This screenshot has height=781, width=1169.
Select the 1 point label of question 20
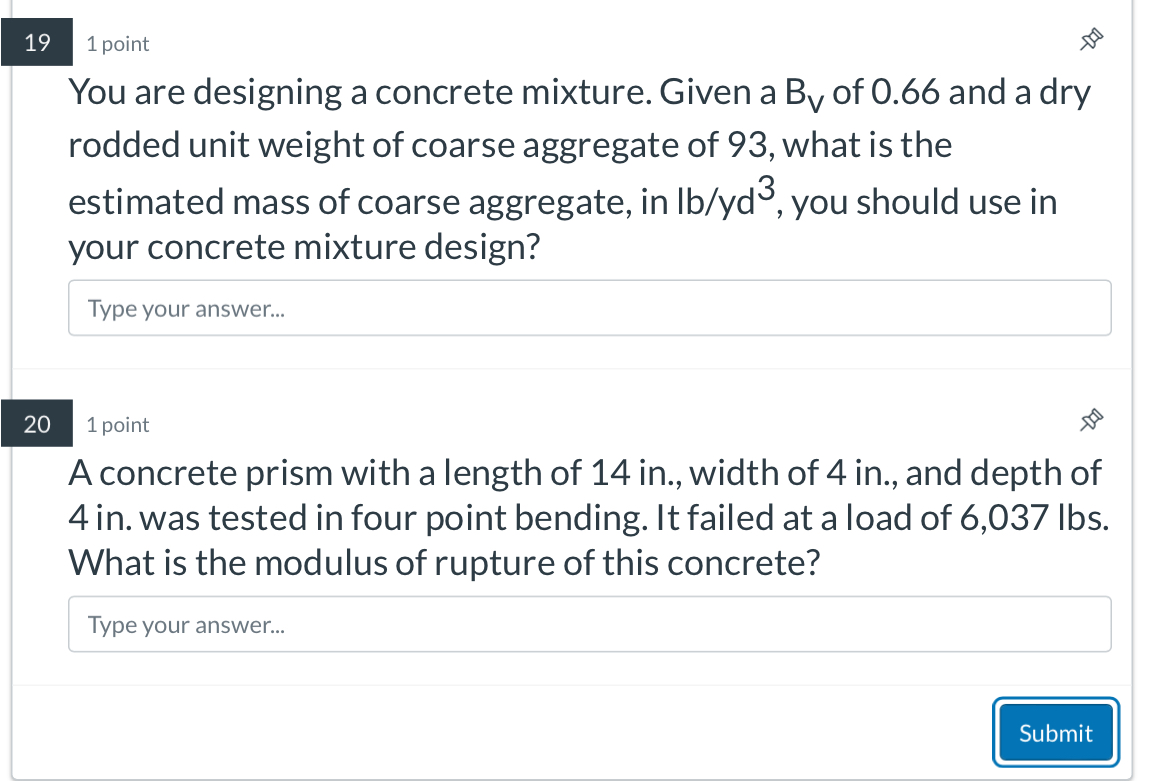point(117,425)
